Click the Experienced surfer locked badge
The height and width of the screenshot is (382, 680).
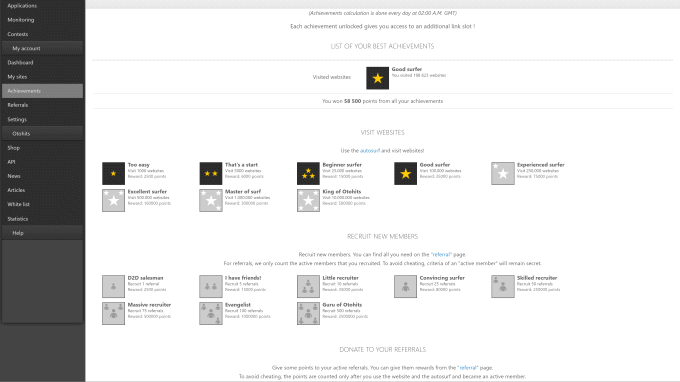click(503, 173)
